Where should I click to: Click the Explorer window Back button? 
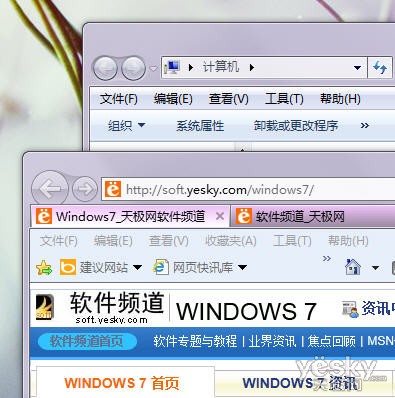105,68
